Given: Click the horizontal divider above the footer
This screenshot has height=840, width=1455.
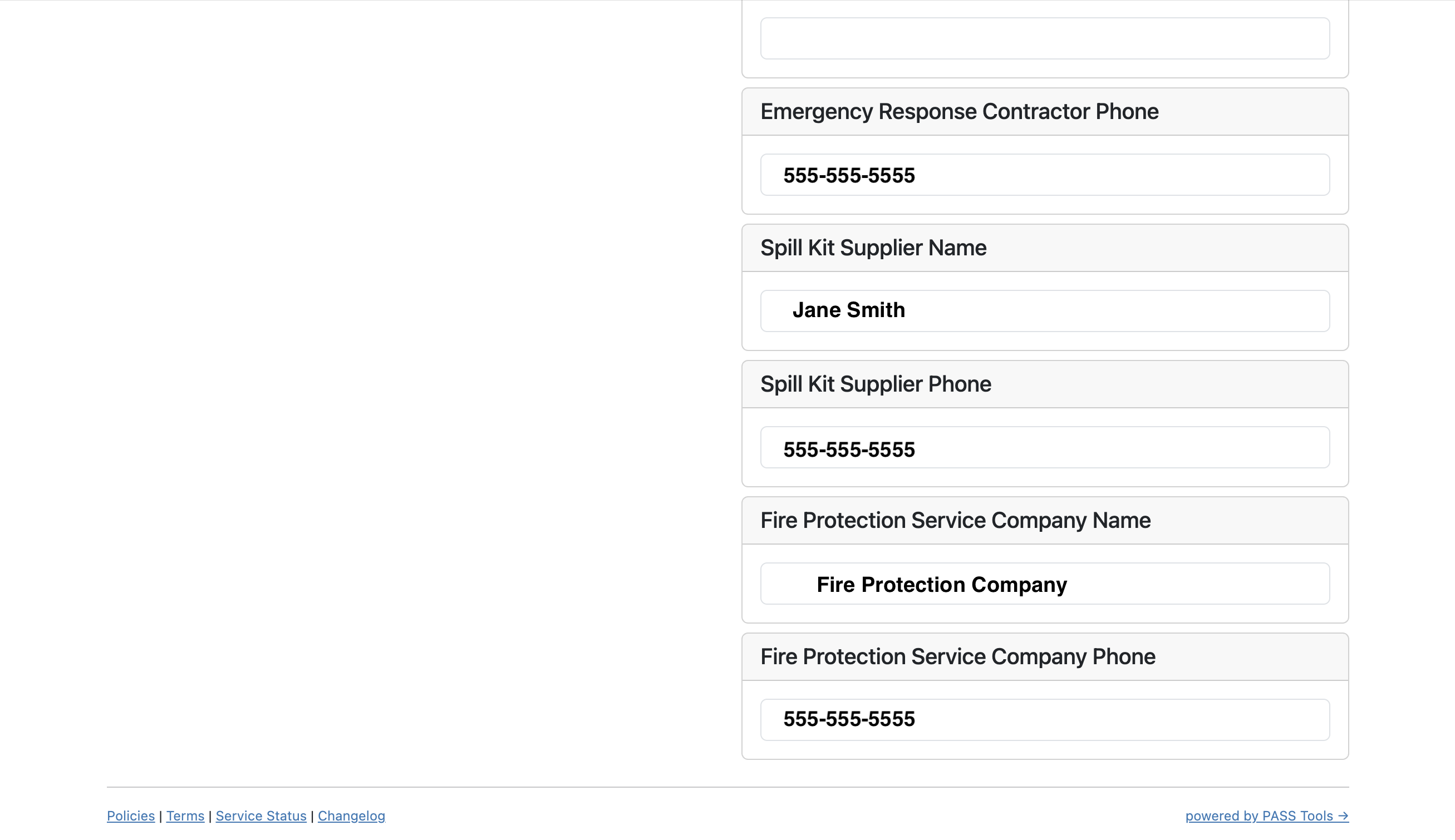Looking at the screenshot, I should (727, 787).
